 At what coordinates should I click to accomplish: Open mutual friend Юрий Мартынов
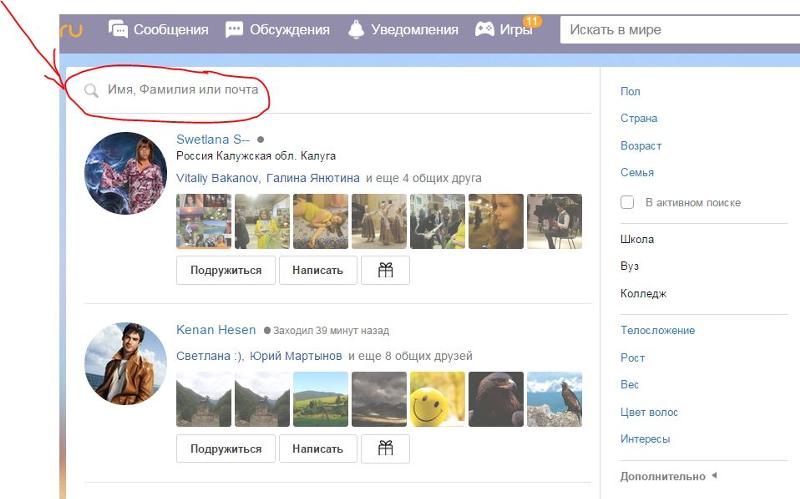tap(296, 356)
